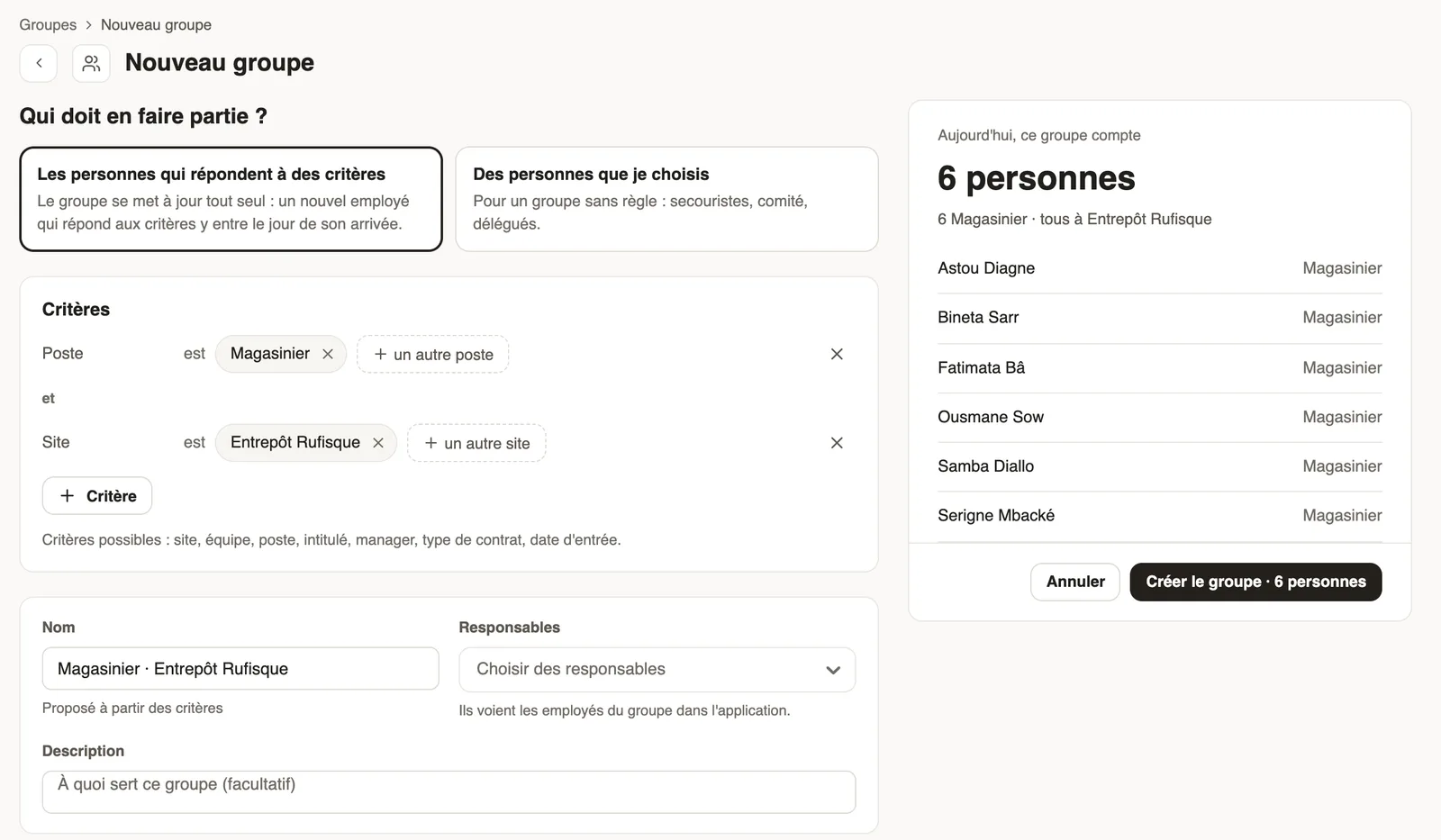Click the 'Critères possibles' hint text
The width and height of the screenshot is (1441, 840).
(x=331, y=540)
